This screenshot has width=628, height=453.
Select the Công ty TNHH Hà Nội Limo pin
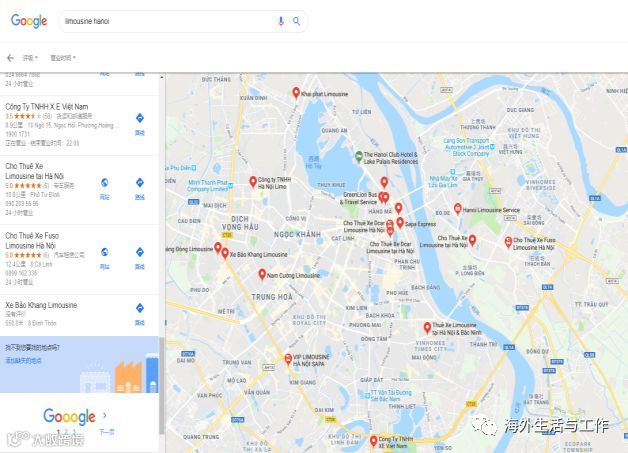click(x=253, y=182)
